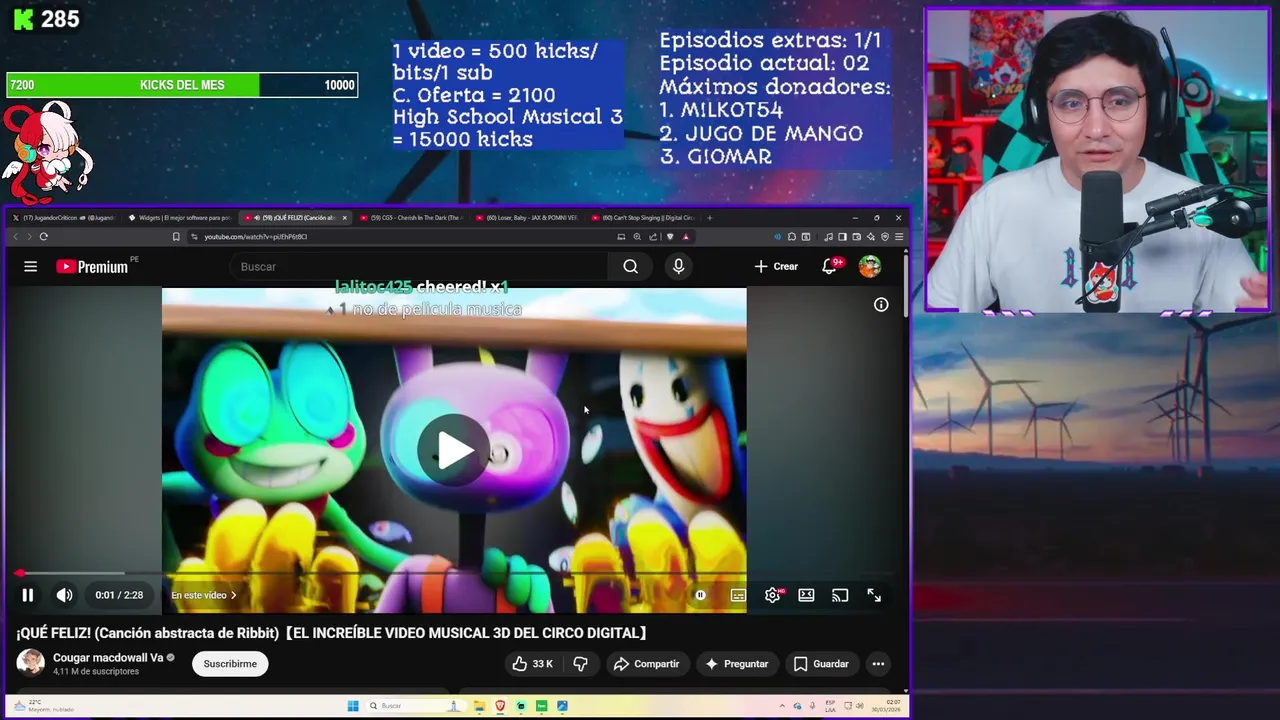Click Suscribirme button
The width and height of the screenshot is (1280, 720).
pyautogui.click(x=230, y=664)
